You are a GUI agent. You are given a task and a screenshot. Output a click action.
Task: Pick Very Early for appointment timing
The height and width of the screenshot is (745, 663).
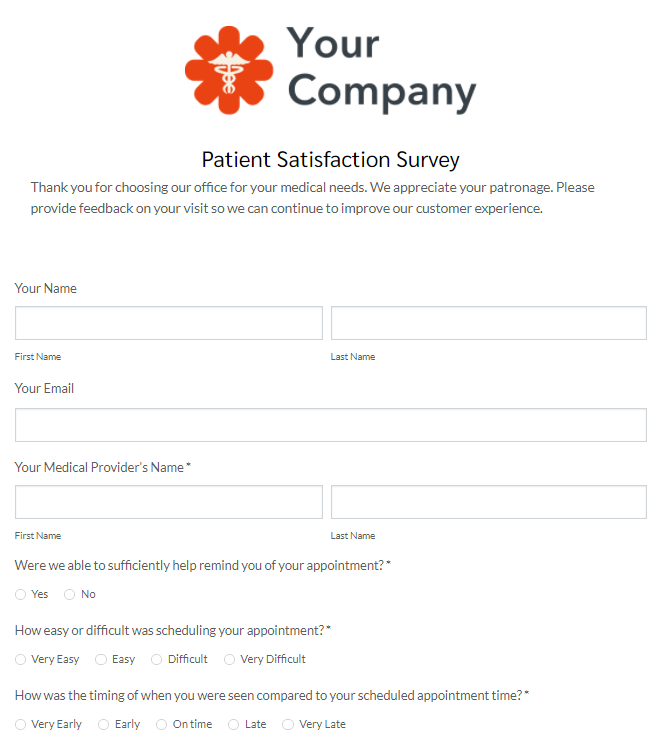[20, 725]
